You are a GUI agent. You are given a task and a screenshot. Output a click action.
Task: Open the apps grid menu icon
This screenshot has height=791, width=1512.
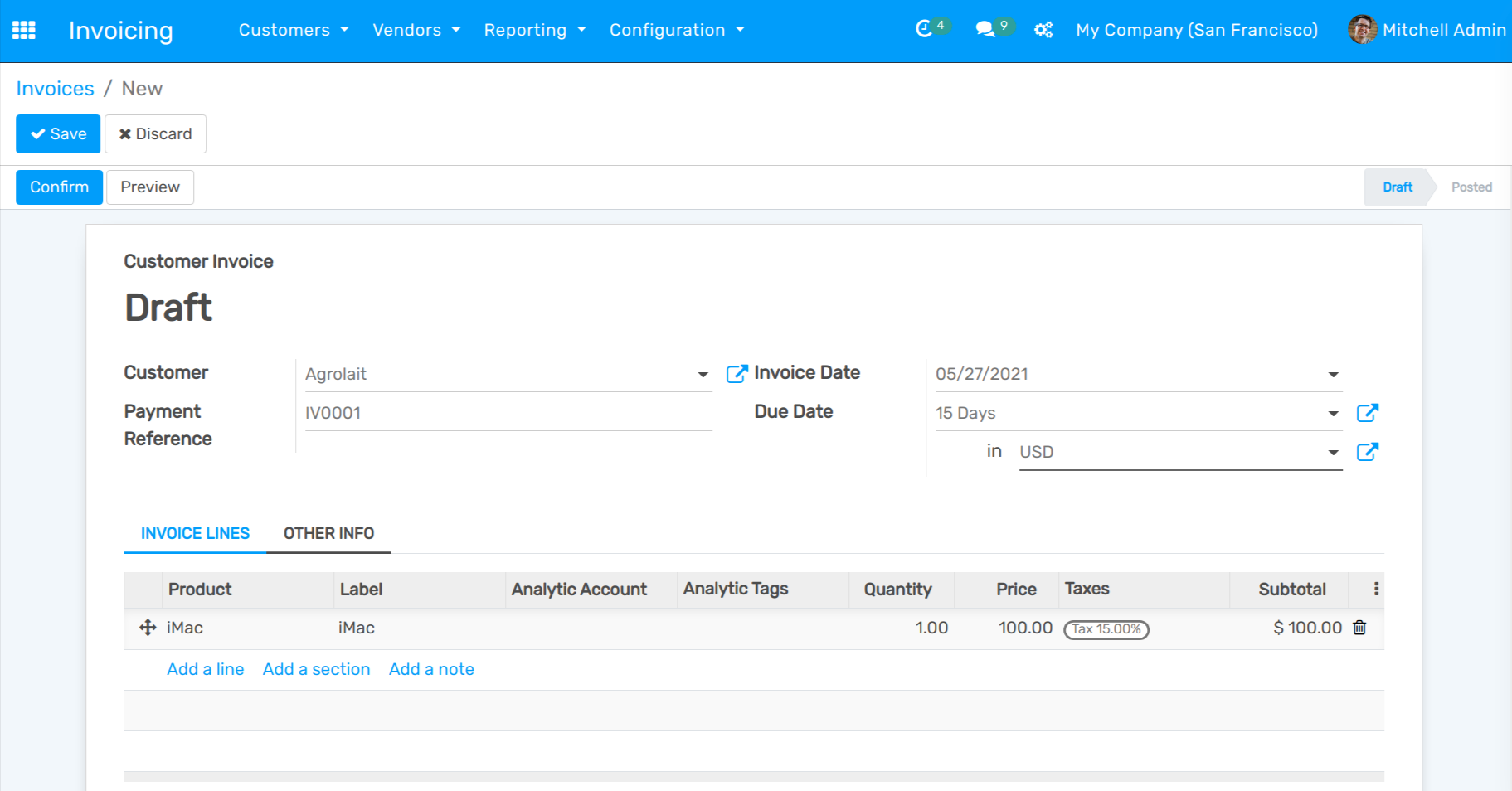[24, 30]
